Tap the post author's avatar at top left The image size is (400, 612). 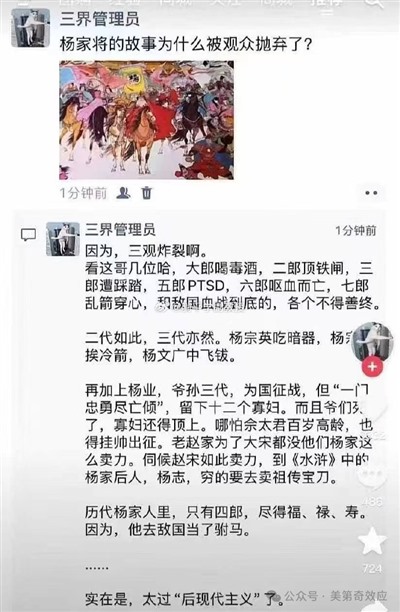pyautogui.click(x=30, y=28)
